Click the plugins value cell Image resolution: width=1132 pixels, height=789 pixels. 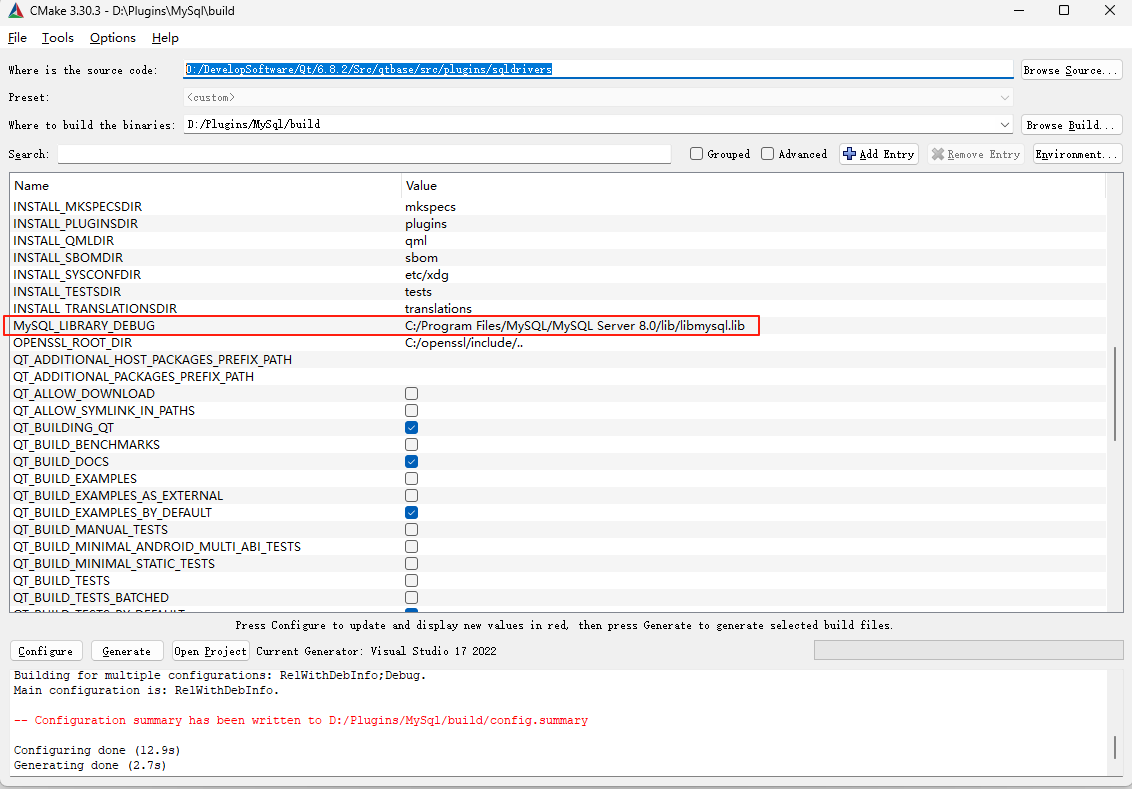click(426, 224)
